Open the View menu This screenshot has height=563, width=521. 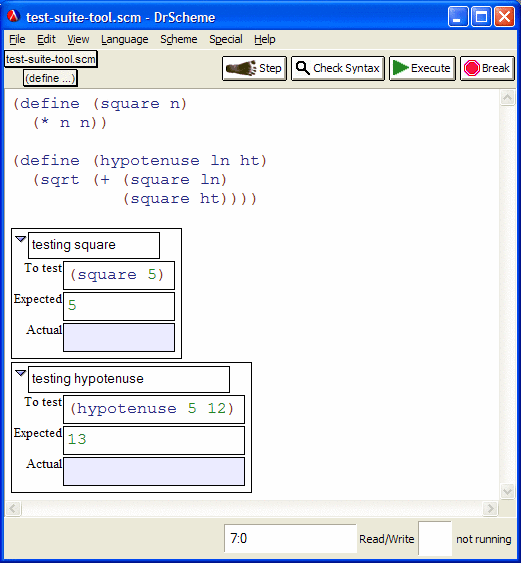(78, 39)
